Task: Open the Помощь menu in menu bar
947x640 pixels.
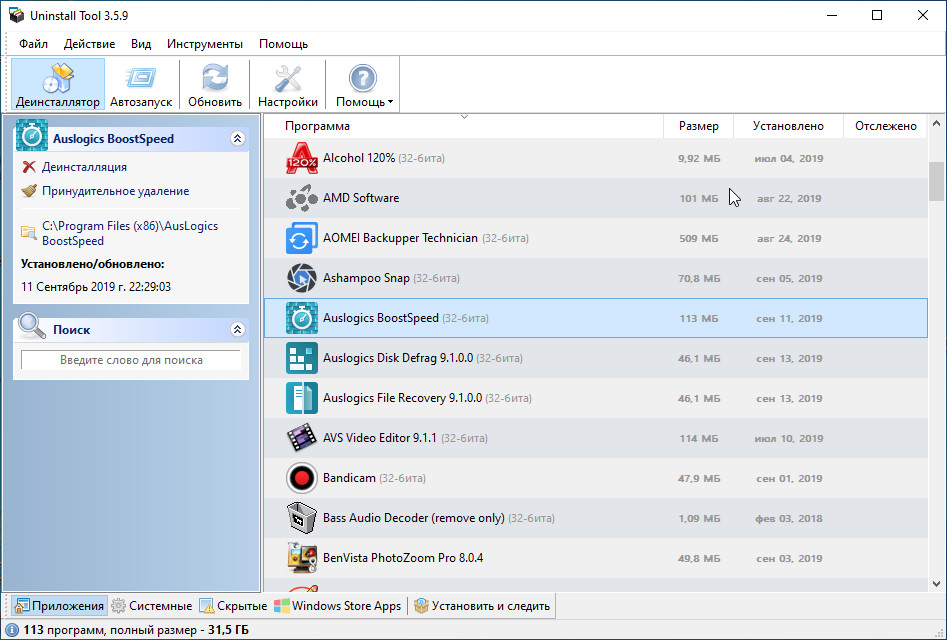Action: tap(283, 44)
